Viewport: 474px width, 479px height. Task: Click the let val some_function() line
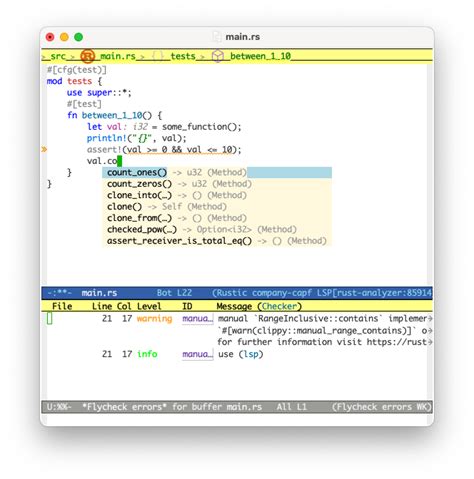tap(164, 127)
